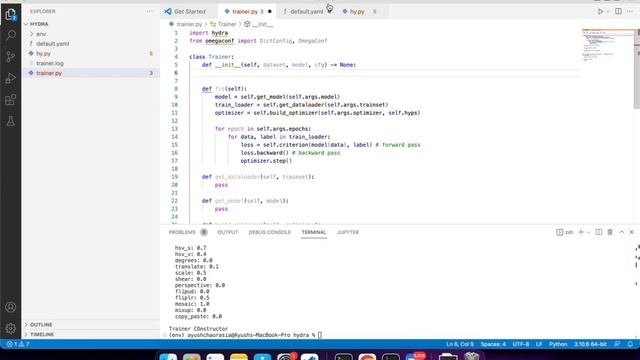Switch to default.yaml editor tab

pyautogui.click(x=307, y=11)
